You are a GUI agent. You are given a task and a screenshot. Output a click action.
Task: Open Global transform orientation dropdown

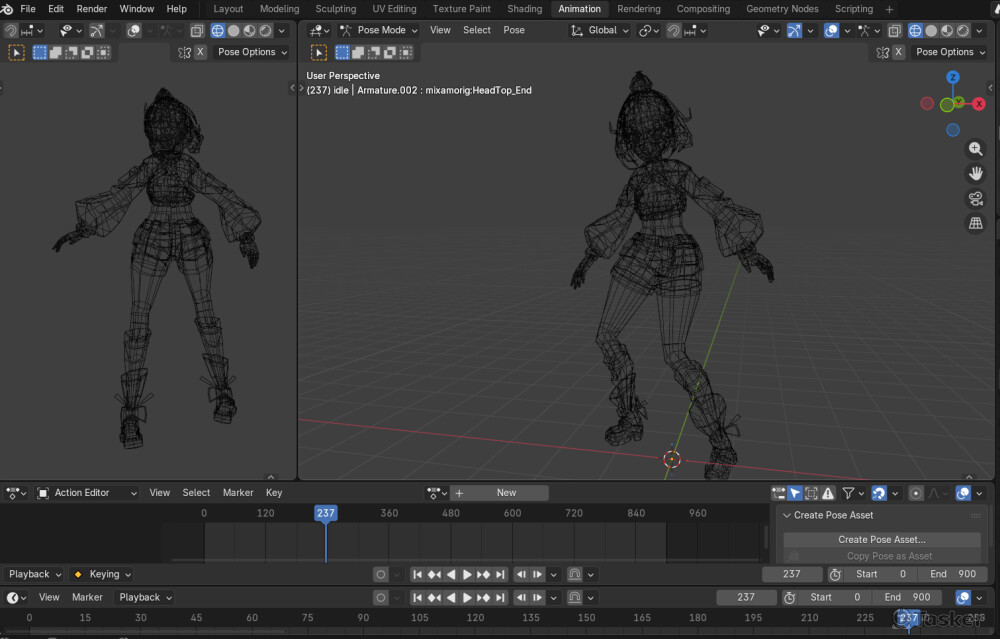600,31
